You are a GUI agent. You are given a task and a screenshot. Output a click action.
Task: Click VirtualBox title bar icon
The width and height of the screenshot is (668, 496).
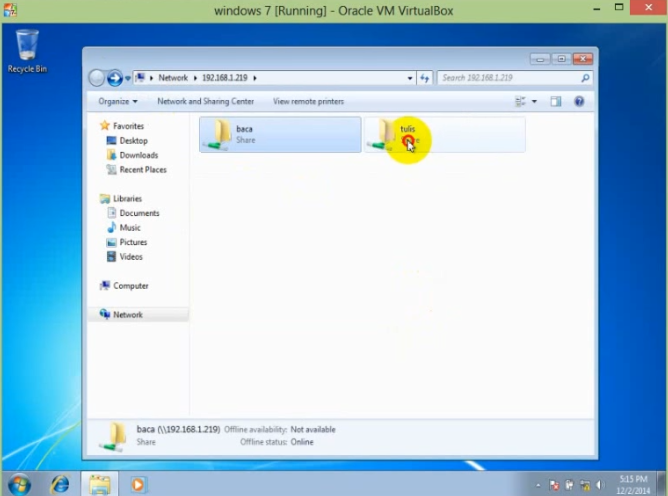tap(10, 10)
